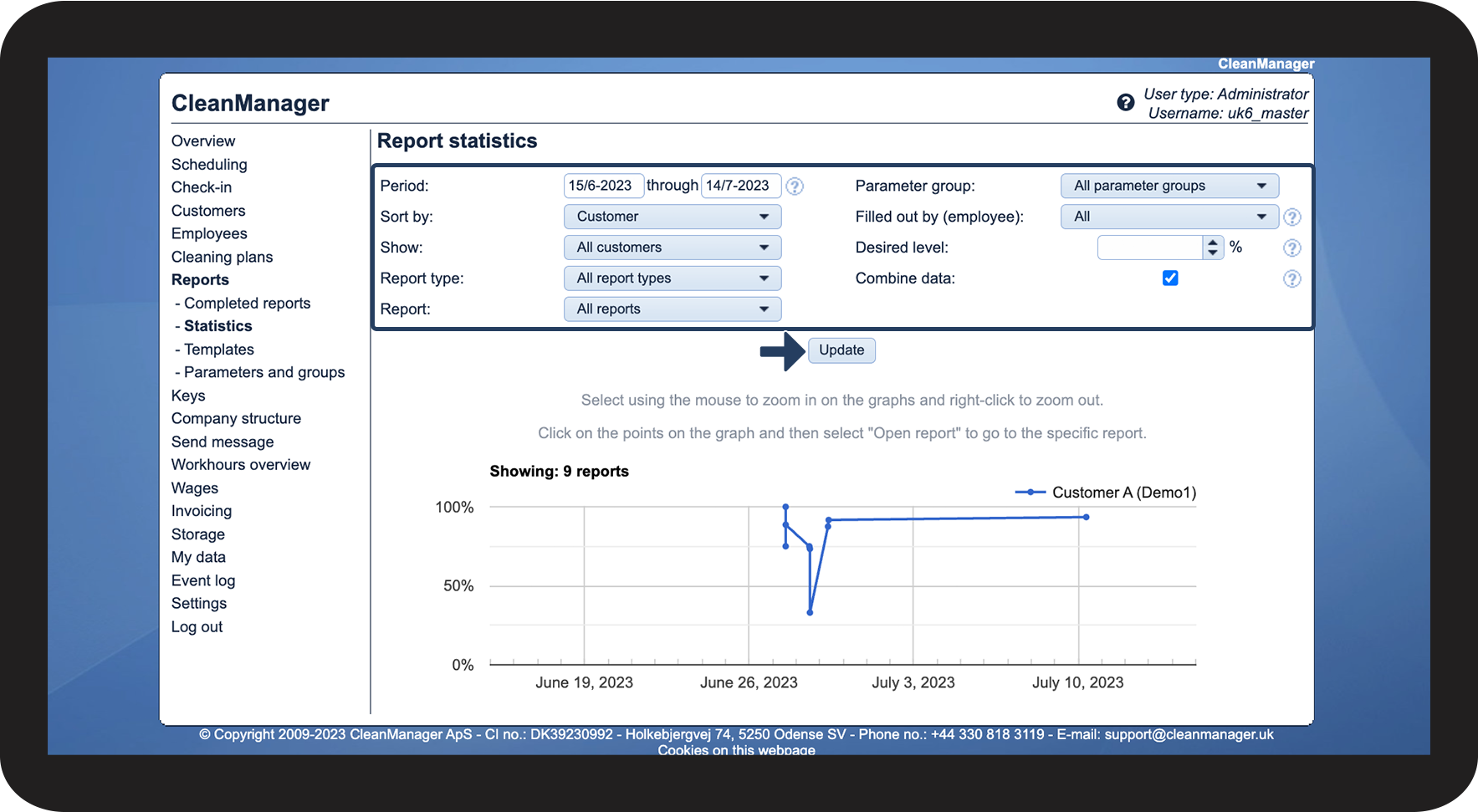This screenshot has width=1478, height=812.
Task: Open Parameters and groups page
Action: pyautogui.click(x=263, y=372)
